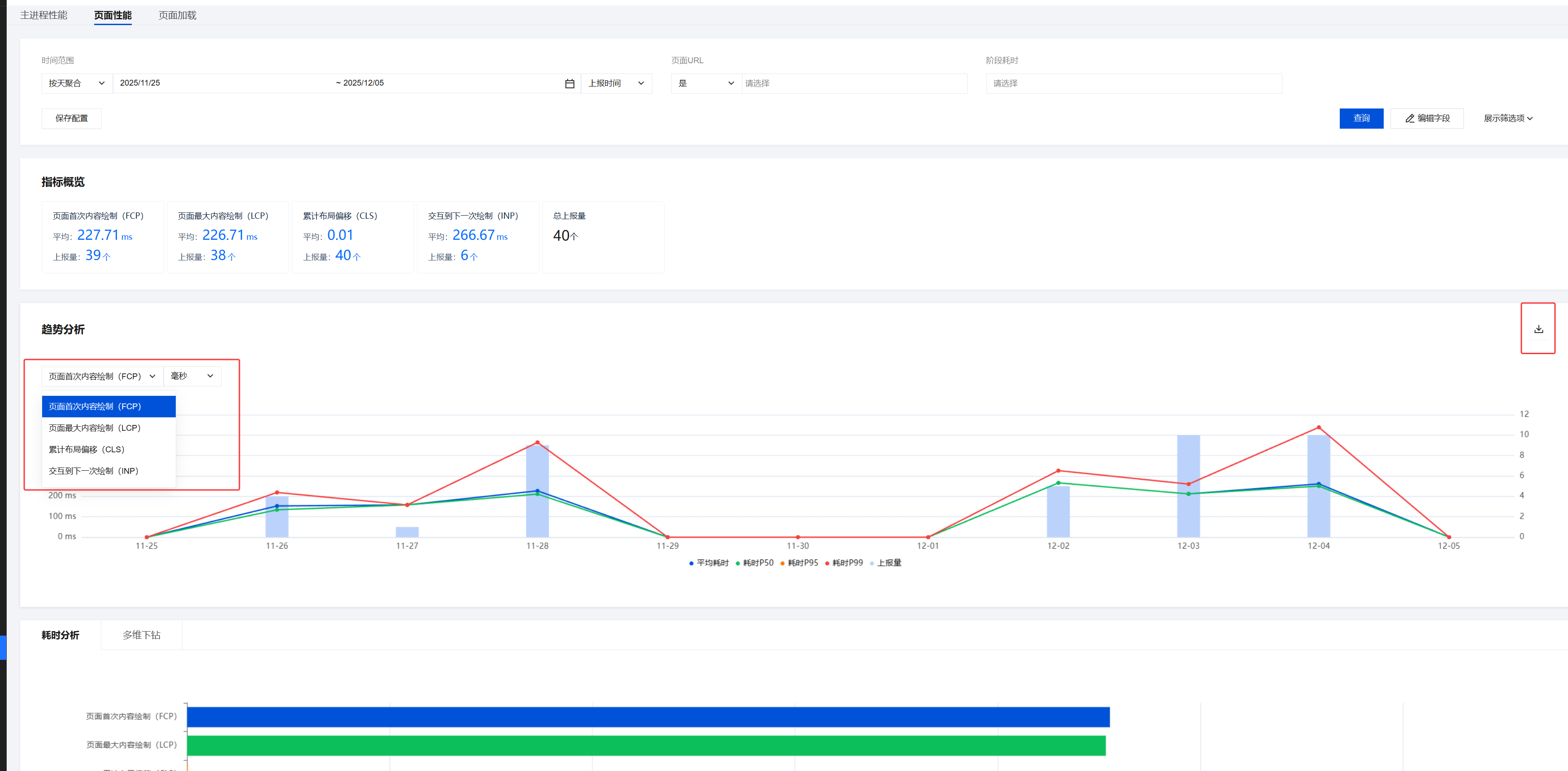Expand the 毫秒 unit dropdown
1568x771 pixels.
point(192,376)
